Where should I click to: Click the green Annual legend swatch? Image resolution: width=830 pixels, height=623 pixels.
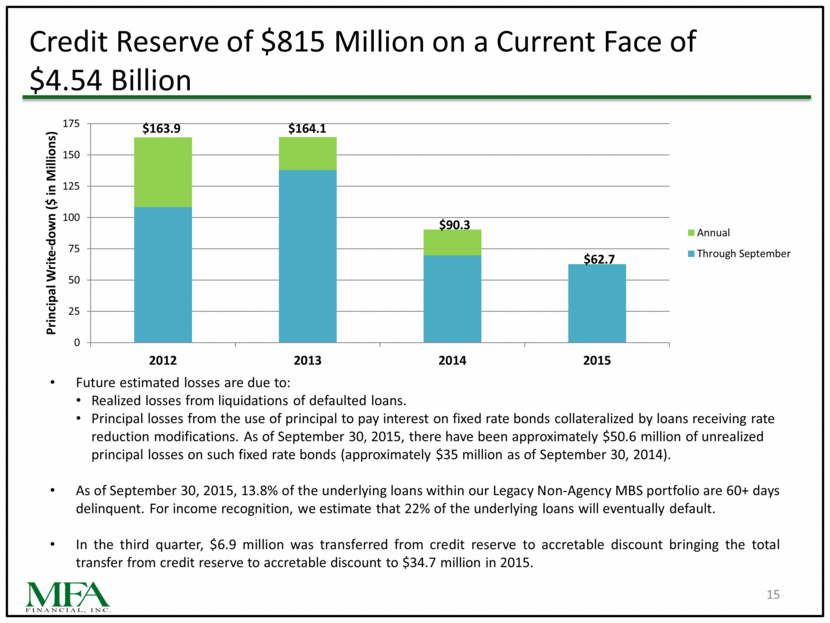(691, 233)
